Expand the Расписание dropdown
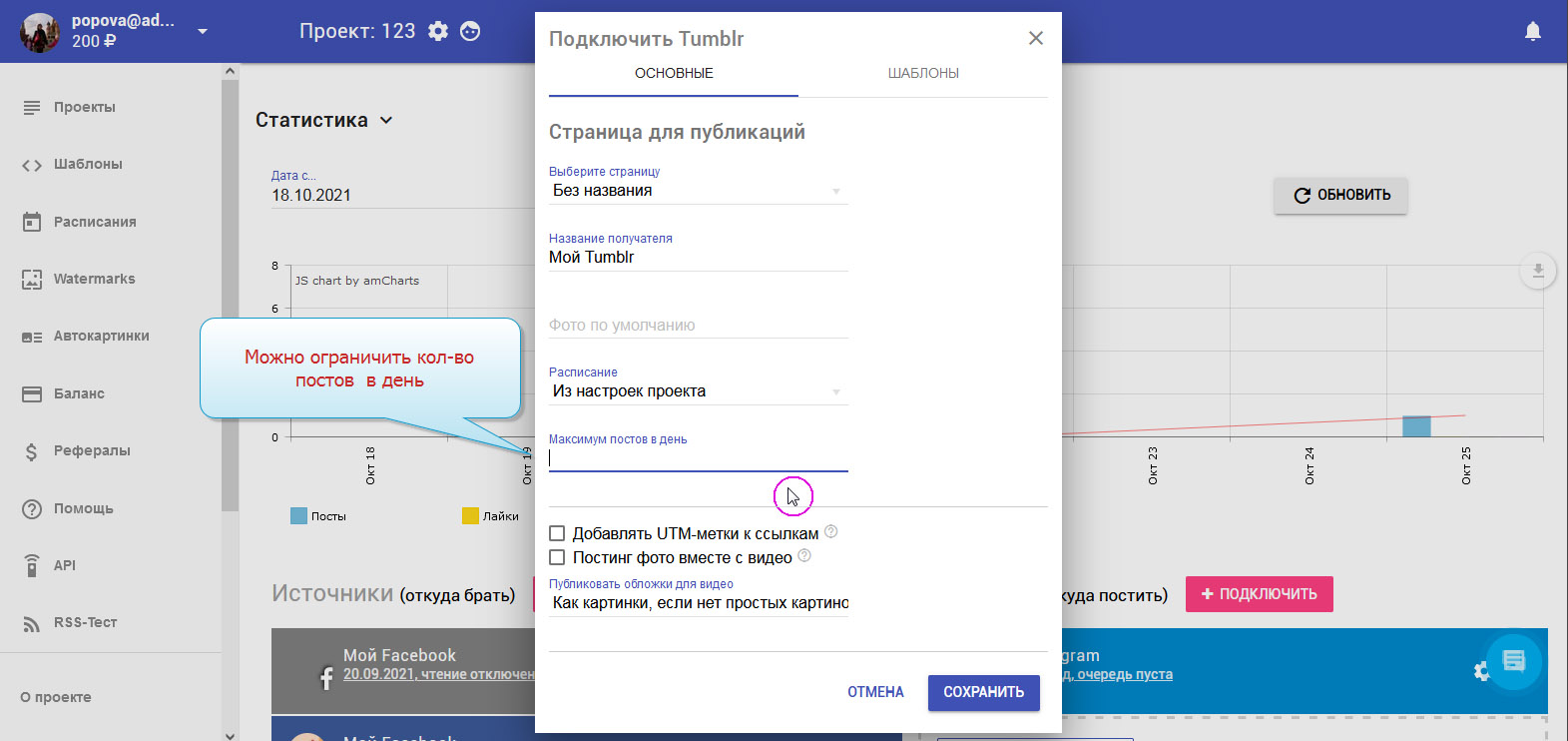This screenshot has height=741, width=1568. pyautogui.click(x=698, y=391)
